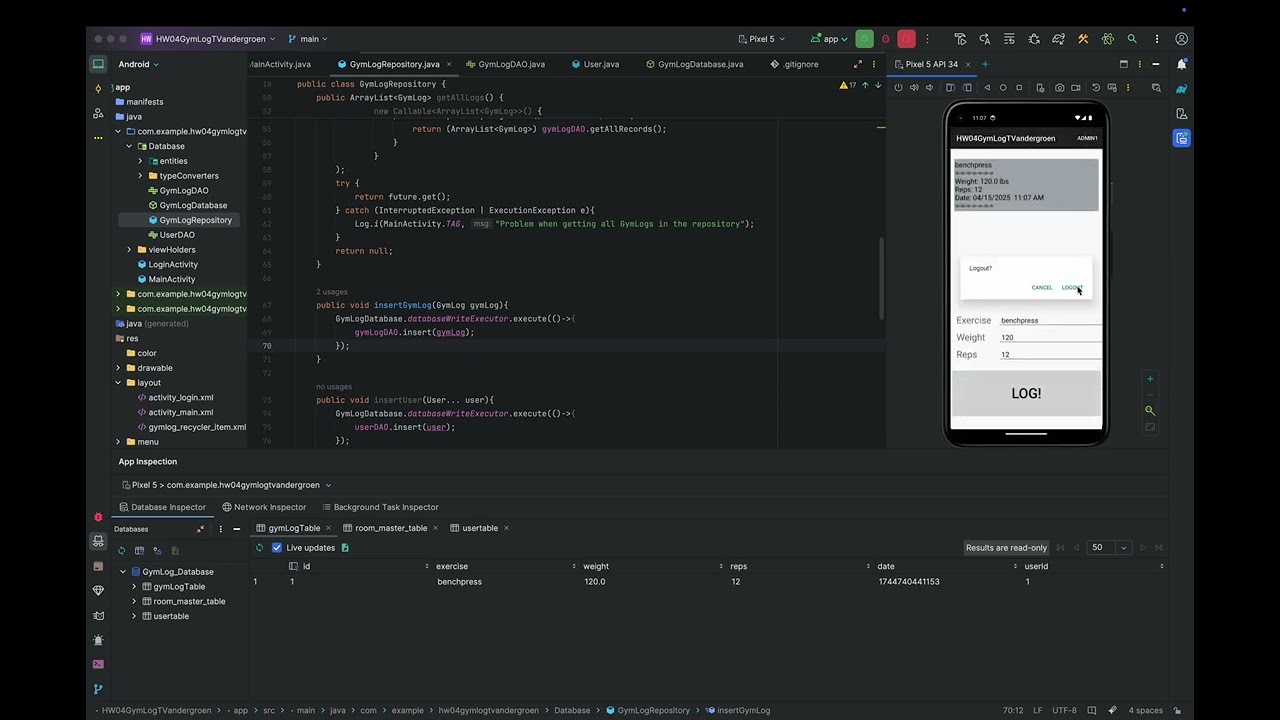
Task: Click the Reps input field in the emulator
Action: click(x=1050, y=354)
